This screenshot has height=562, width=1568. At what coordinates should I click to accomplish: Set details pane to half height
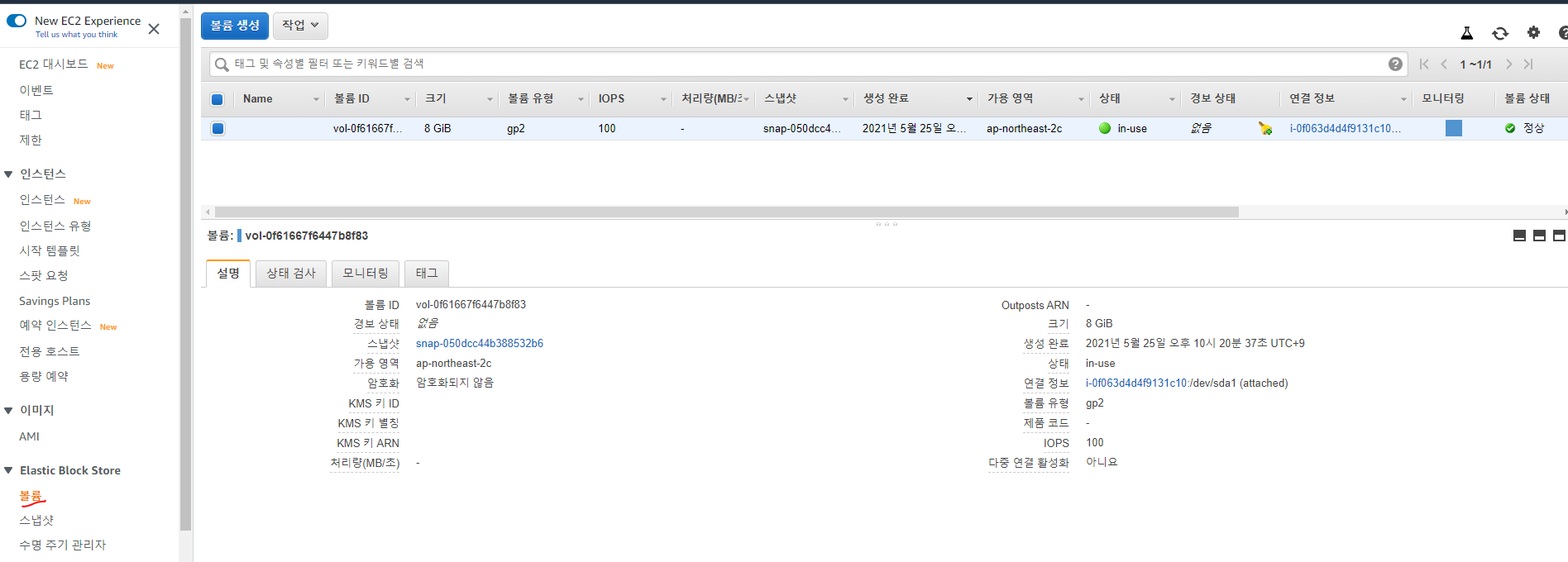pyautogui.click(x=1539, y=236)
